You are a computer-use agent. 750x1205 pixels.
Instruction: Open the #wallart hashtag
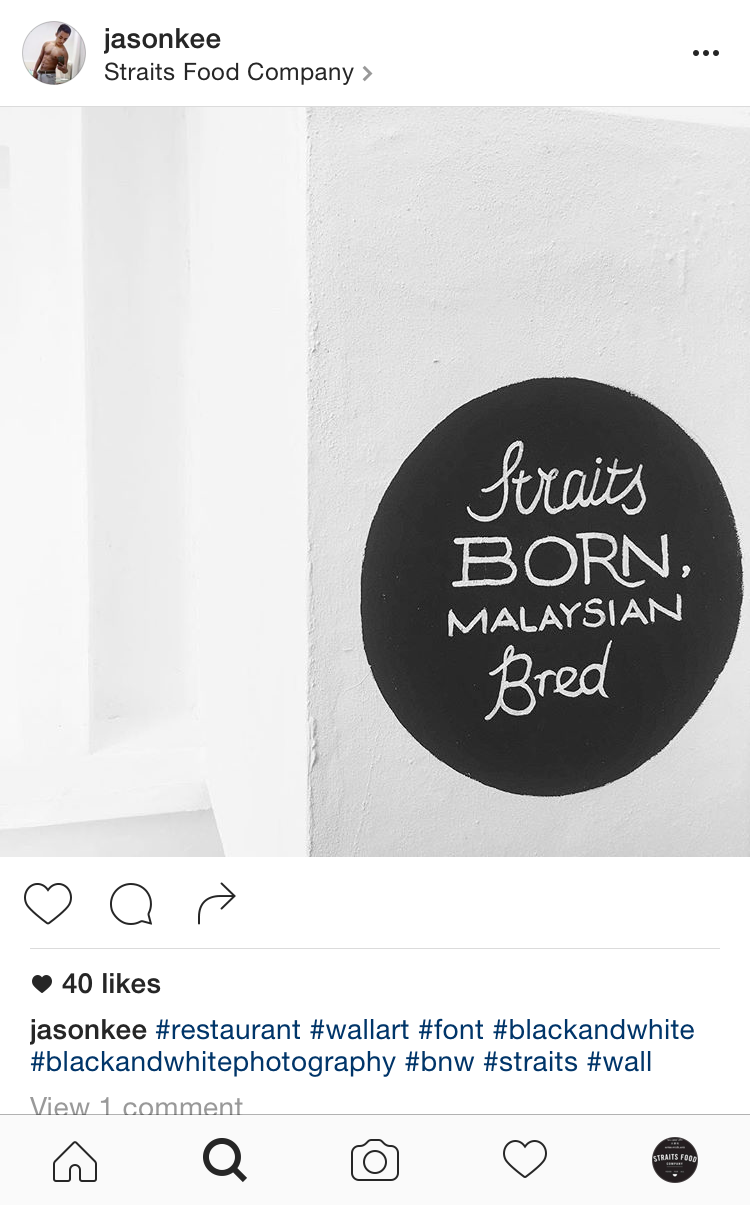click(x=360, y=1030)
